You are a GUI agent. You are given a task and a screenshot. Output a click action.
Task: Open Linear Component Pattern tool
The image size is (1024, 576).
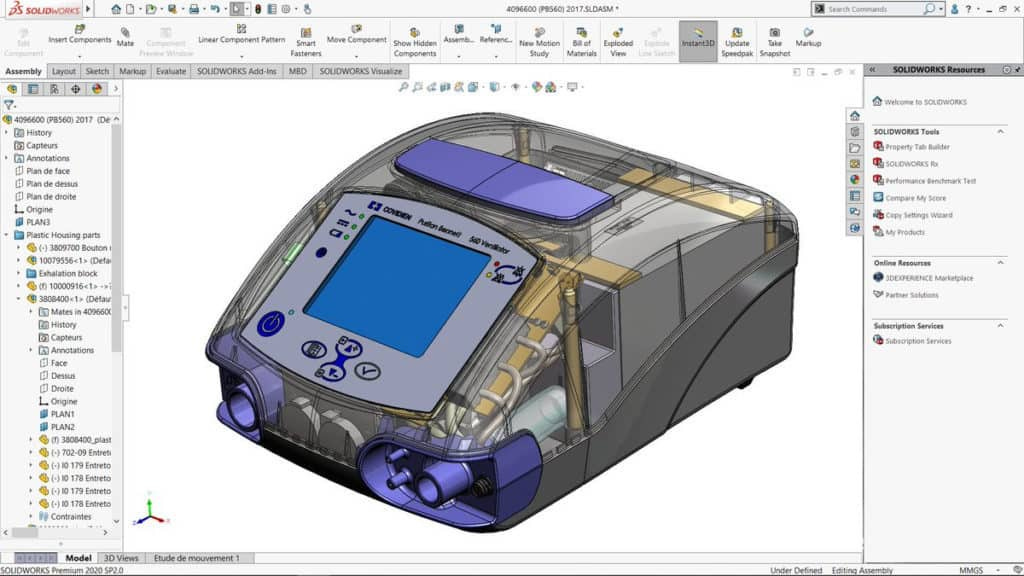[x=241, y=35]
